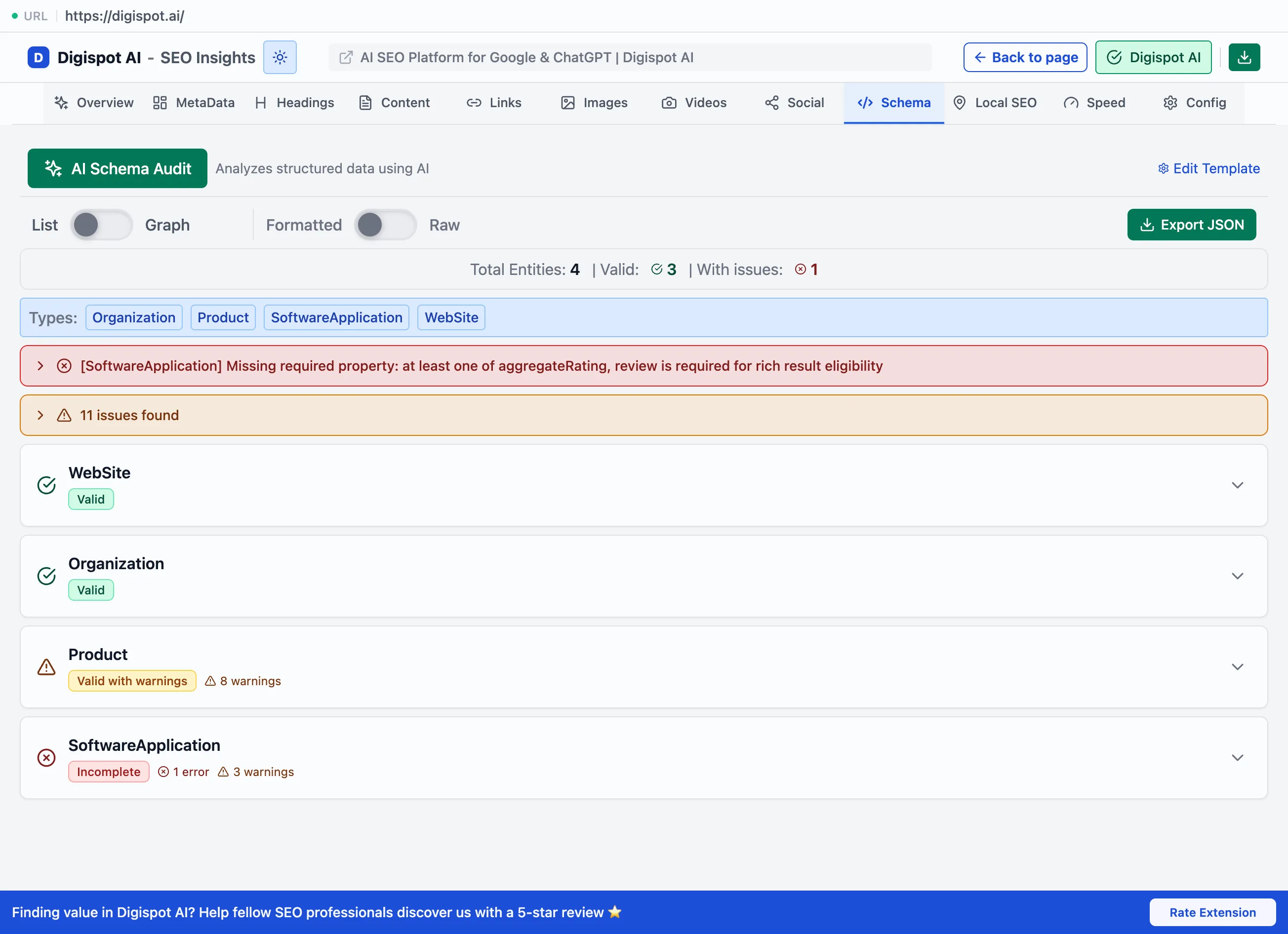Click the 'SEO Insights' header text
This screenshot has height=934, width=1288.
pos(208,57)
